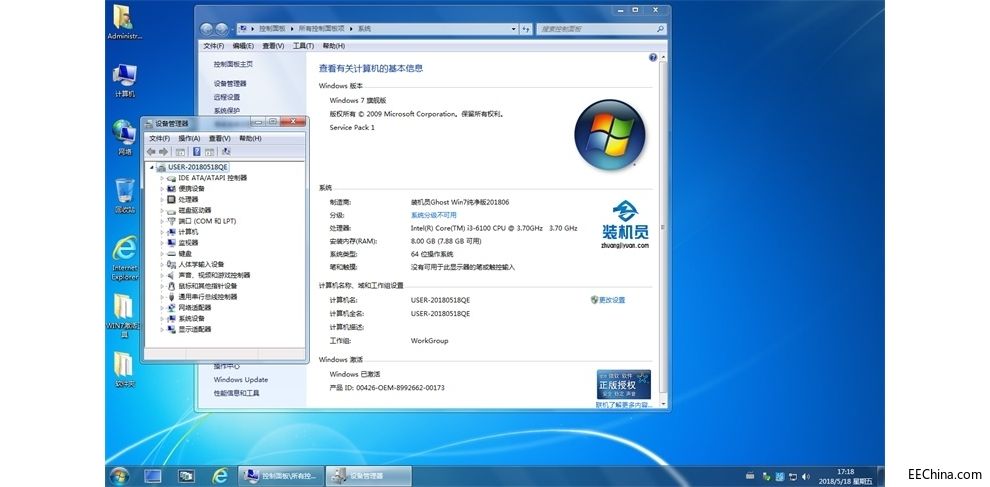Expand the 磁盘驱动器 node

click(162, 210)
